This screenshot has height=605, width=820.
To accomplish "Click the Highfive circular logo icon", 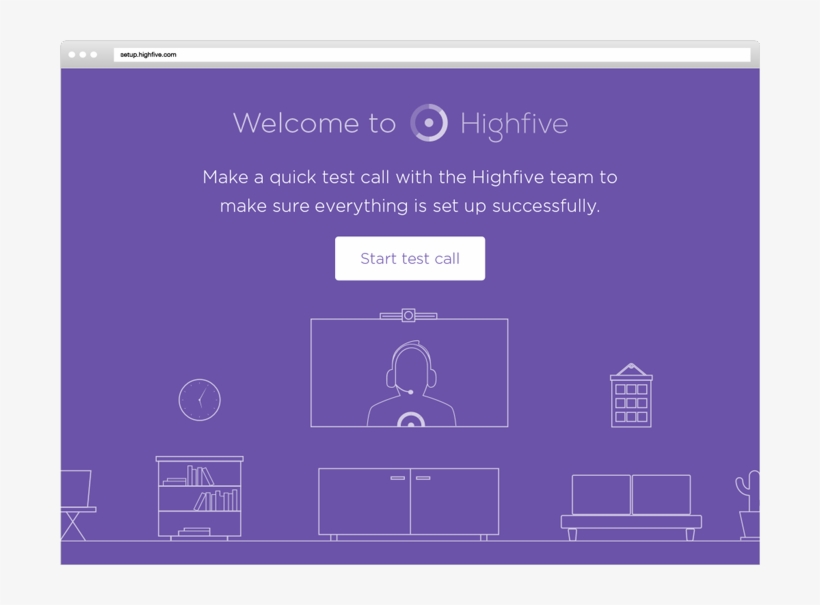I will (x=429, y=123).
